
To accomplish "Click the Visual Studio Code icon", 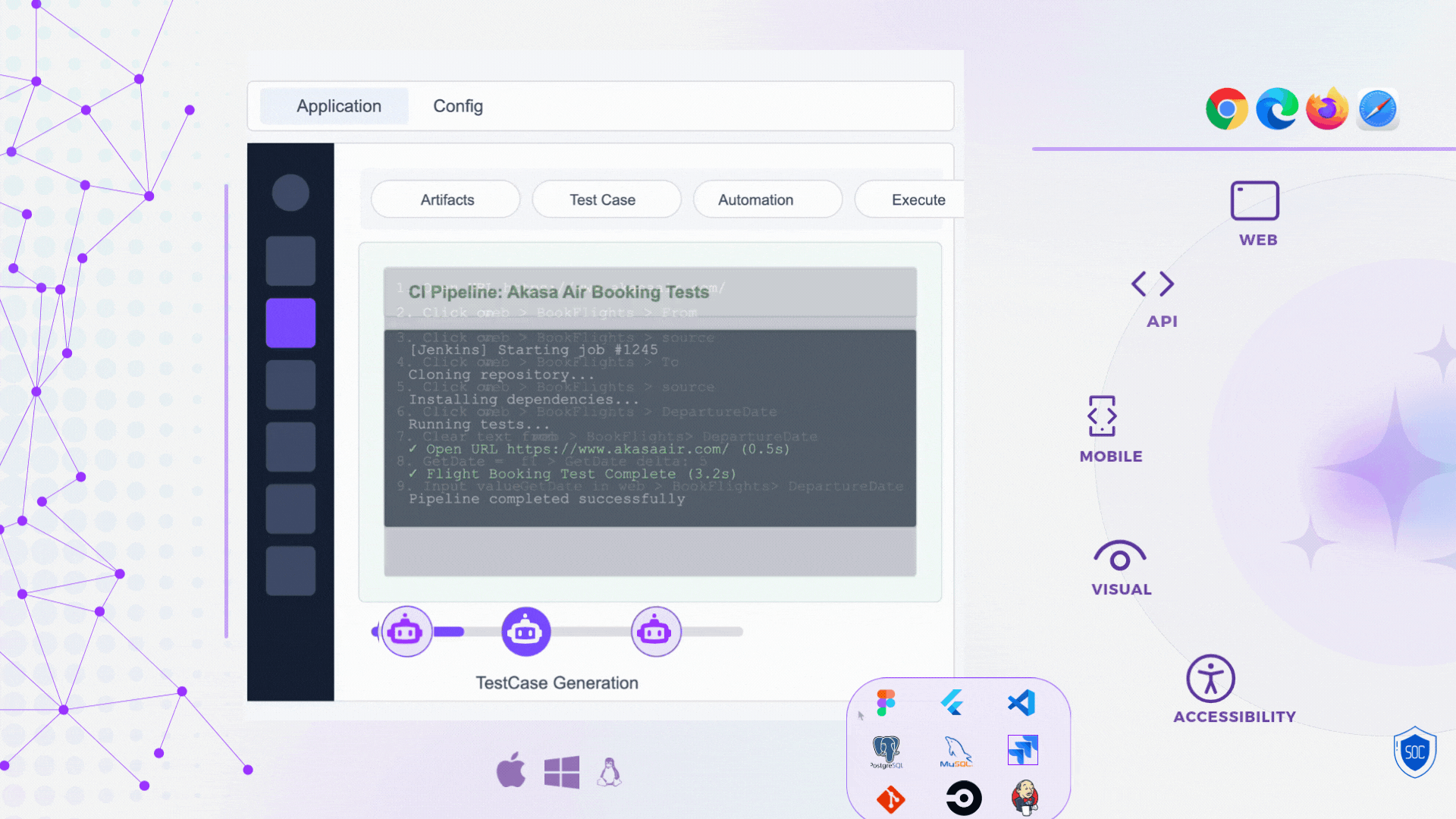I will (1021, 703).
